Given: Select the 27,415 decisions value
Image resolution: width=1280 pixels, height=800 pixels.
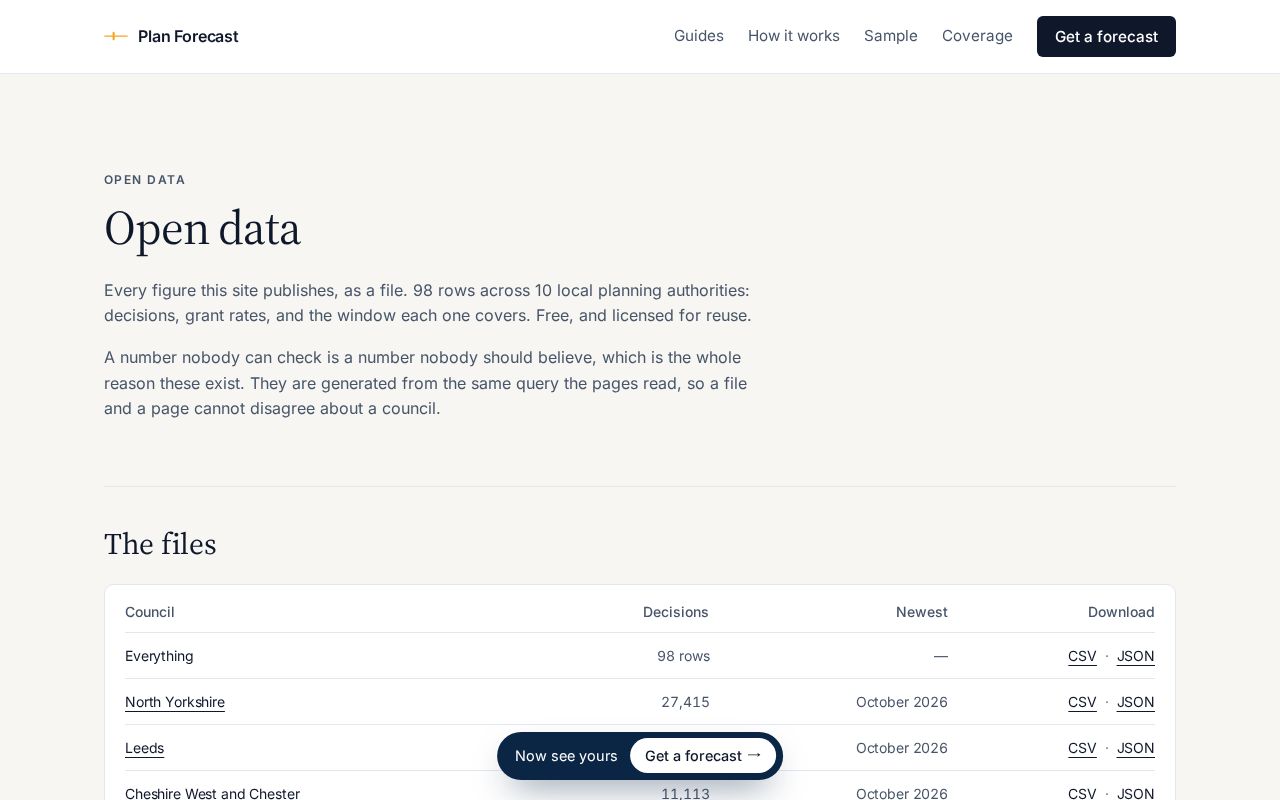Looking at the screenshot, I should 685,702.
